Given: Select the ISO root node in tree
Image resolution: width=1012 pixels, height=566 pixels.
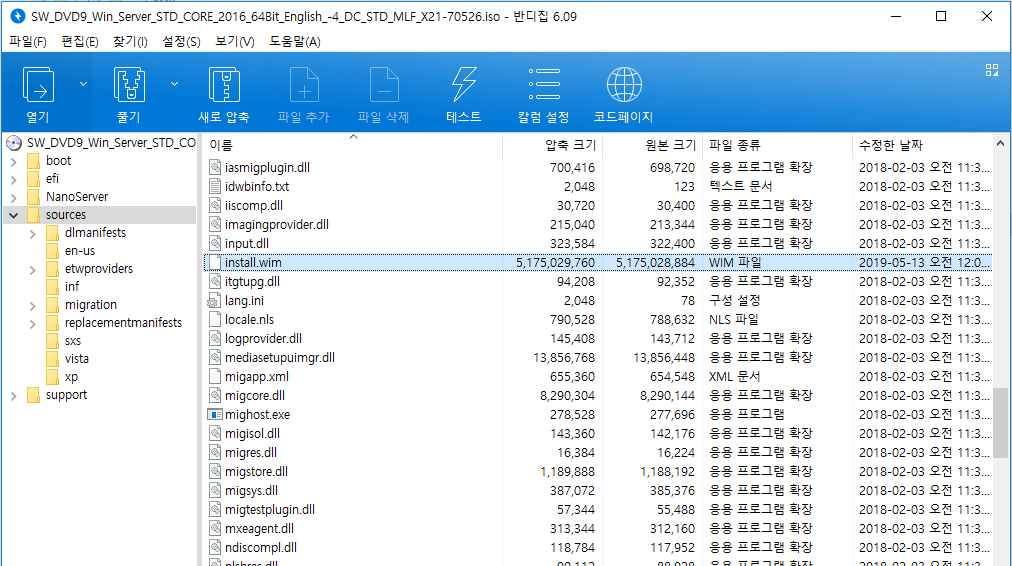Looking at the screenshot, I should [111, 143].
